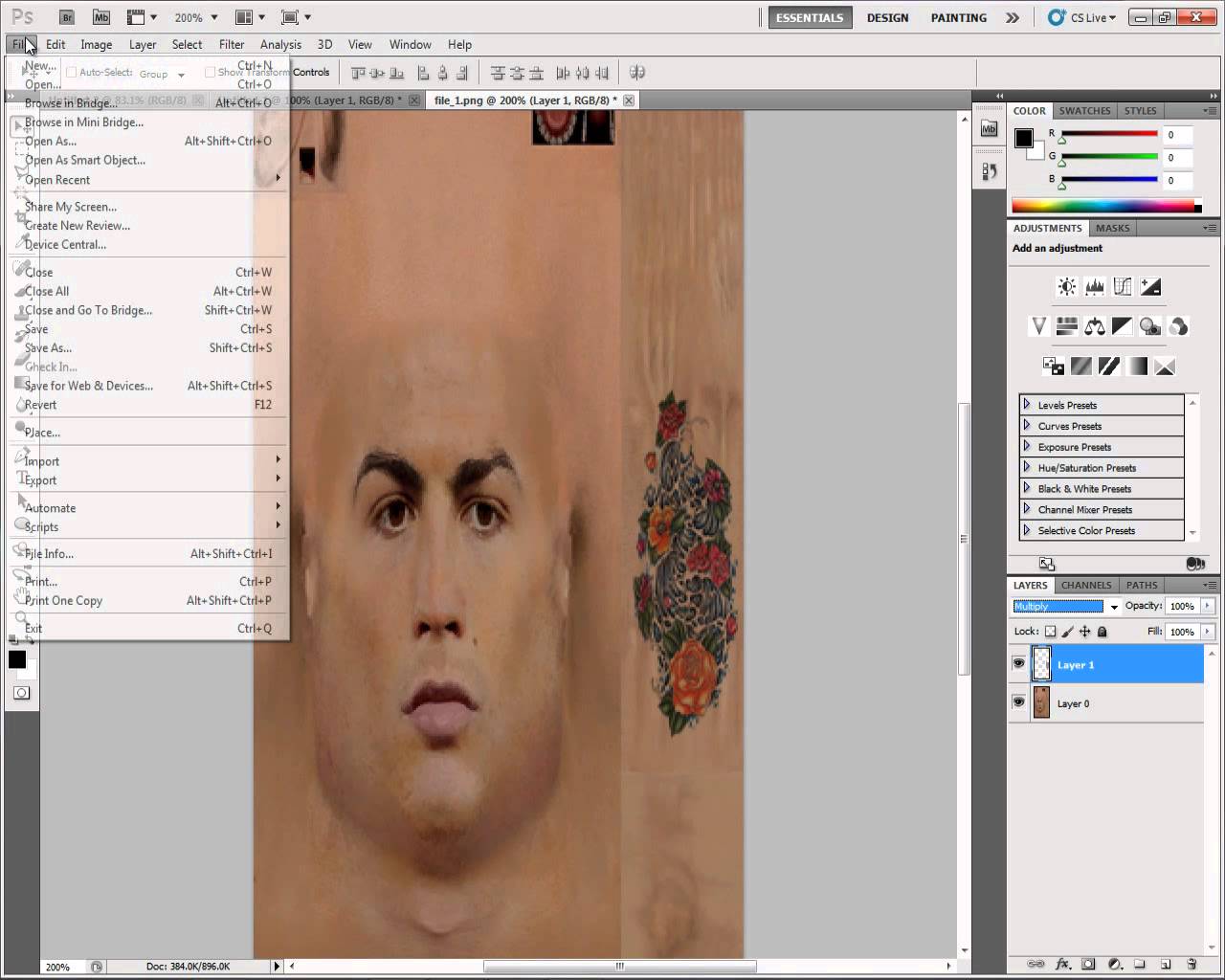Expand Exposure Presets

[1027, 446]
